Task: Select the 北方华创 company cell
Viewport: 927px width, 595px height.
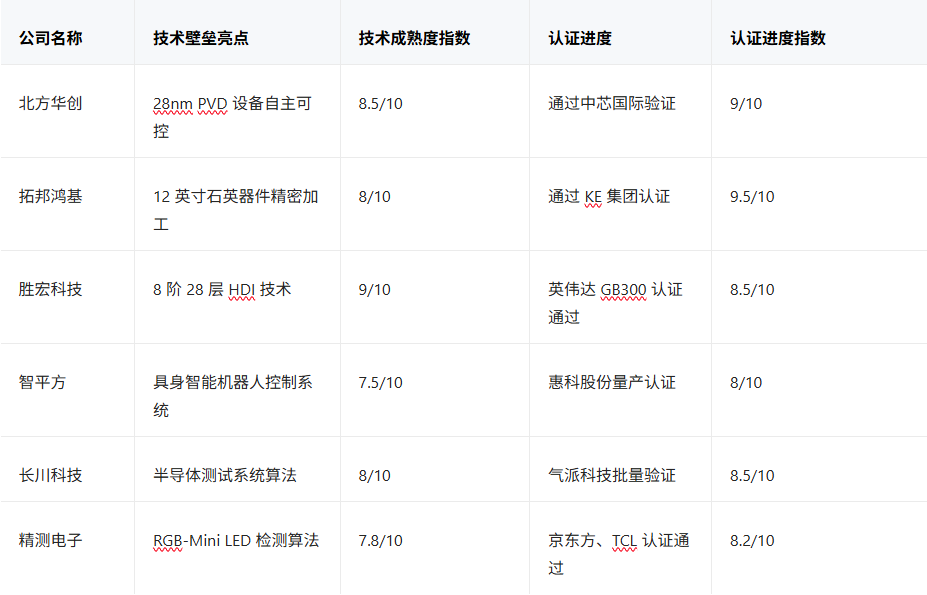Action: [50, 103]
